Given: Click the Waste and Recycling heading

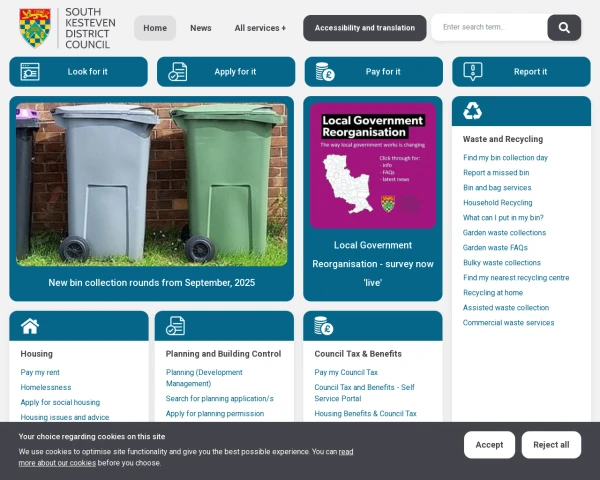Looking at the screenshot, I should (503, 139).
